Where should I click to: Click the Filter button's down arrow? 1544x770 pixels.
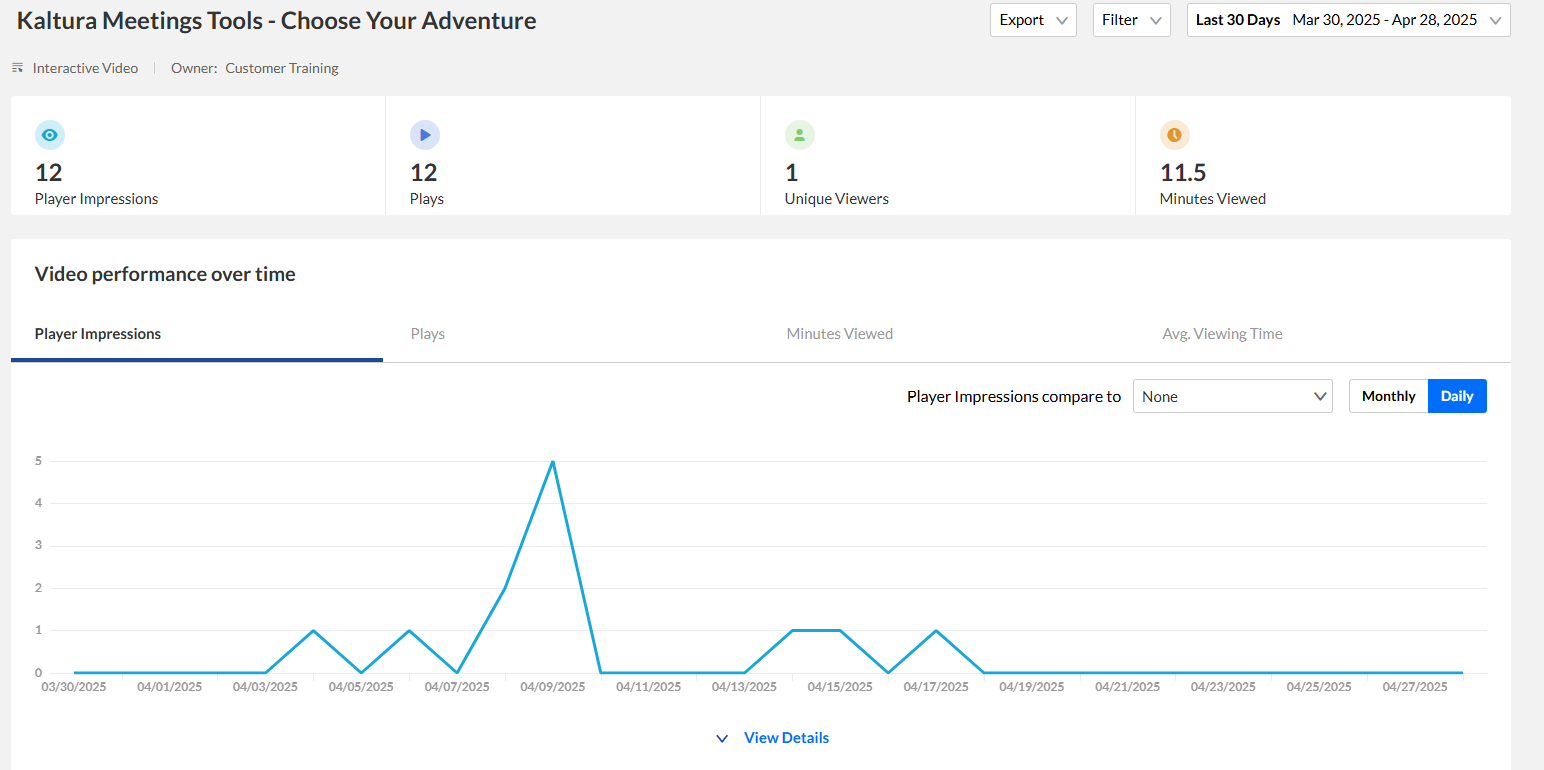[x=1156, y=20]
